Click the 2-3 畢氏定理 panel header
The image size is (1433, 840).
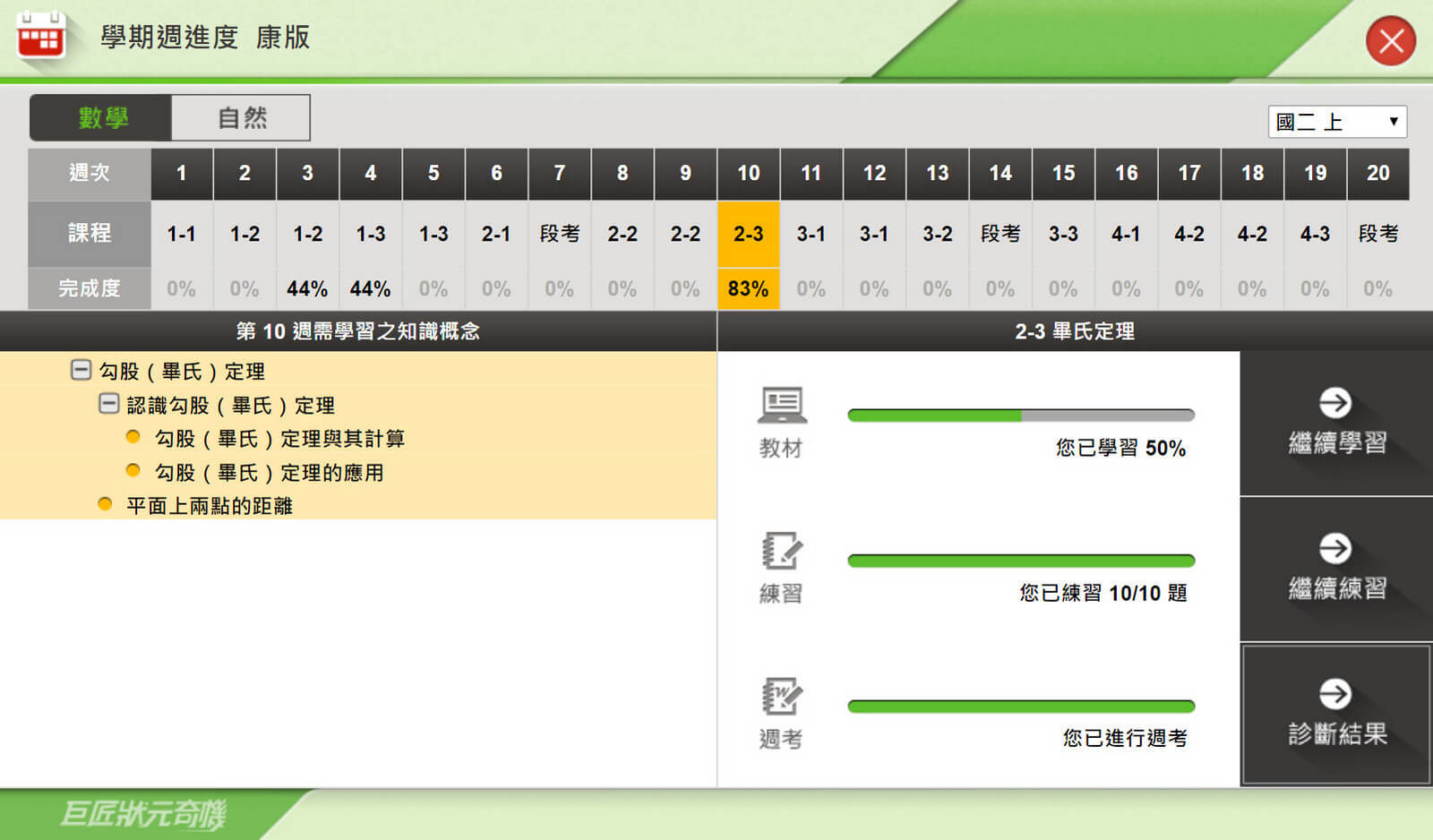[x=1075, y=331]
